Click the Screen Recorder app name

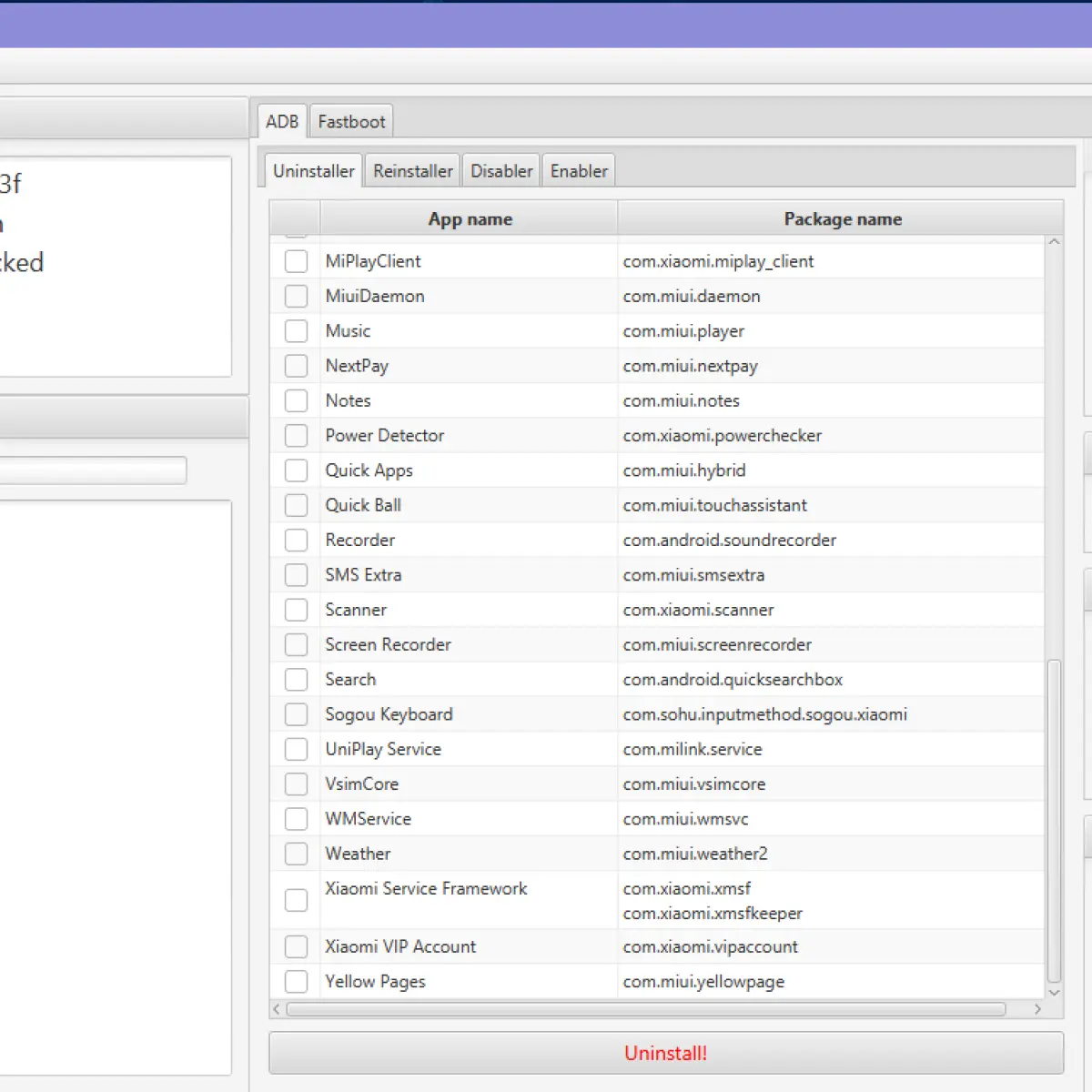coord(388,645)
